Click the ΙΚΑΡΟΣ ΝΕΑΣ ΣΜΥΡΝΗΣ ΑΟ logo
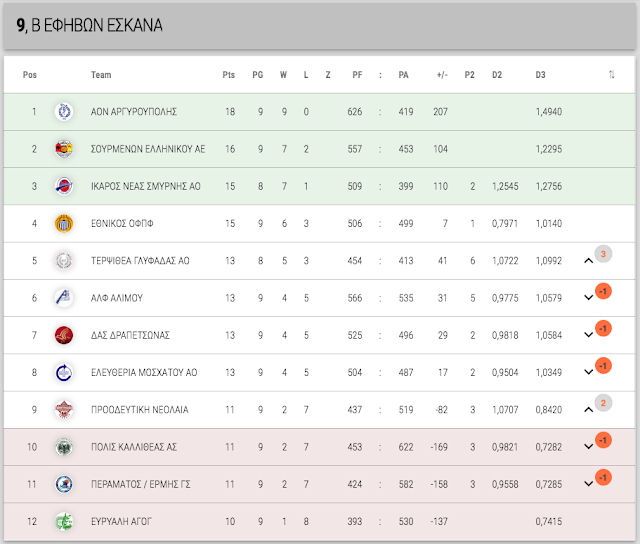Screen dimensions: 640x544 64,186
